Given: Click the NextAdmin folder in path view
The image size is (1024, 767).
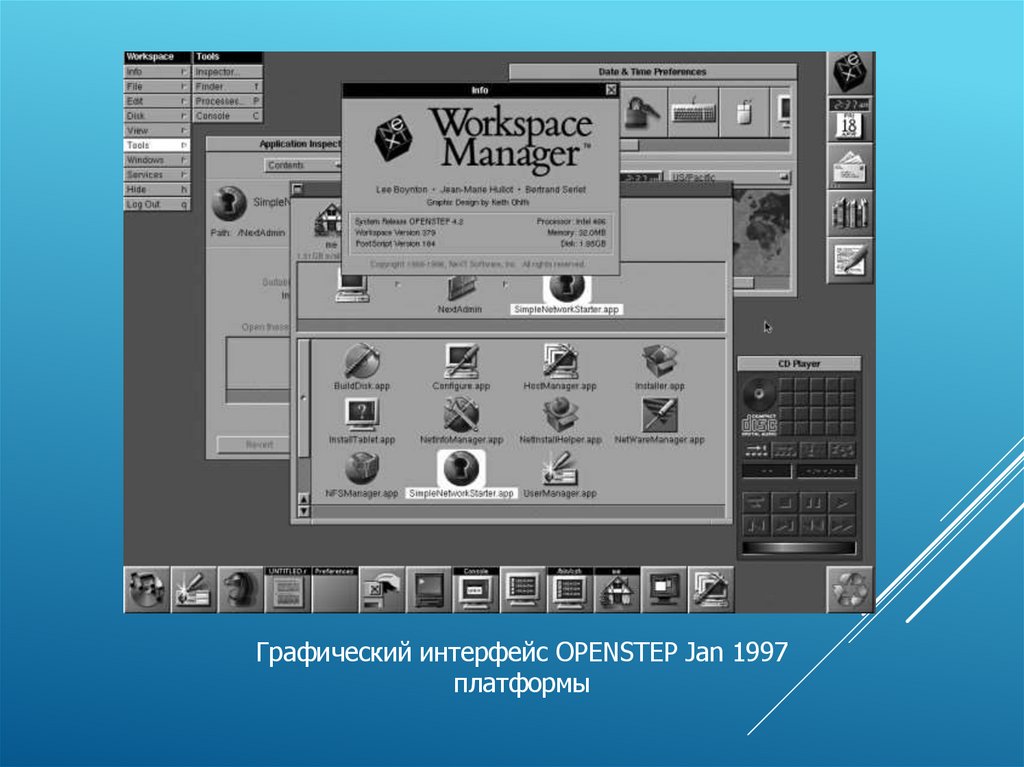Looking at the screenshot, I should coord(460,289).
